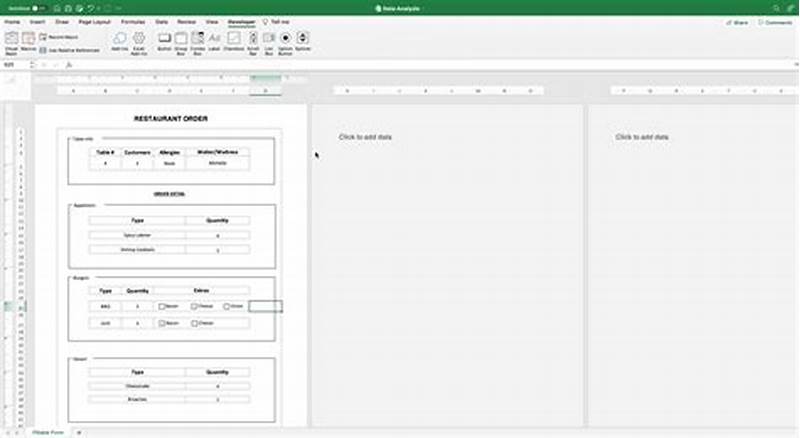Tick third checkbox in BBQ burger row
The width and height of the screenshot is (800, 438).
pos(227,306)
